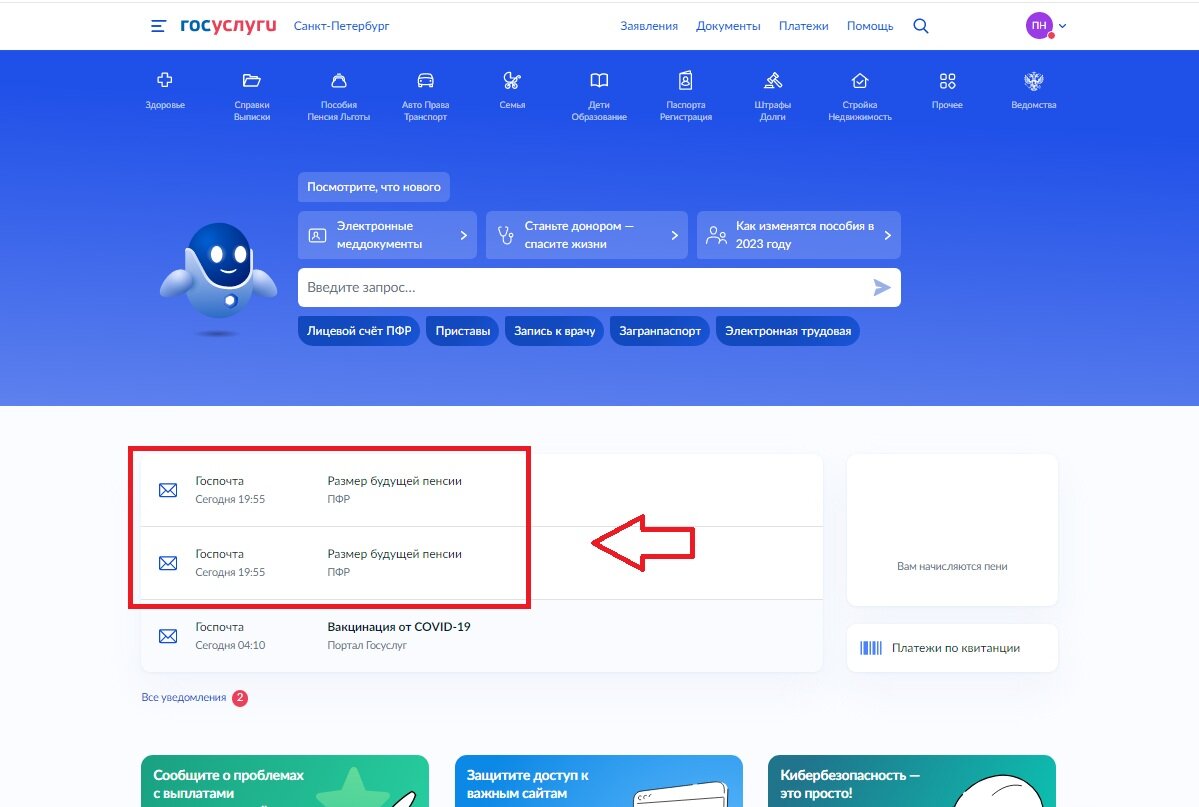Open the hamburger menu beside Госуслуги logo

[x=157, y=26]
